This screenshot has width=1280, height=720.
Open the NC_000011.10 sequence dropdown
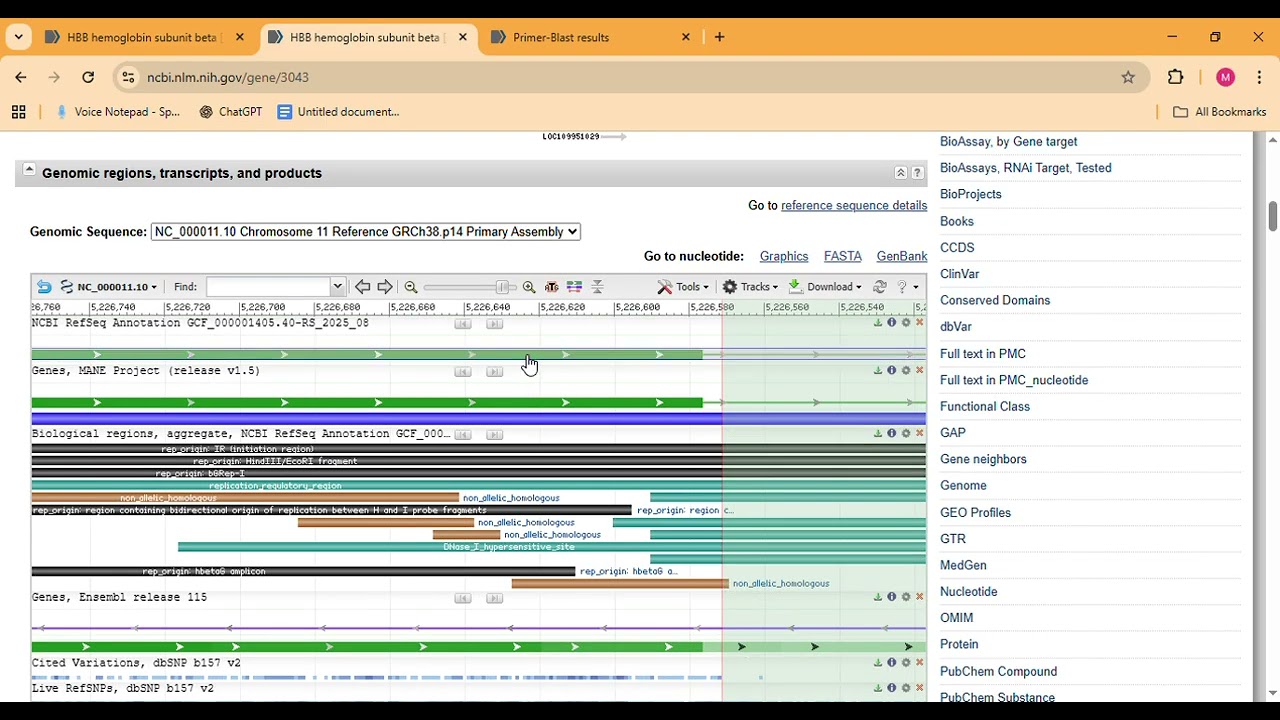point(109,287)
